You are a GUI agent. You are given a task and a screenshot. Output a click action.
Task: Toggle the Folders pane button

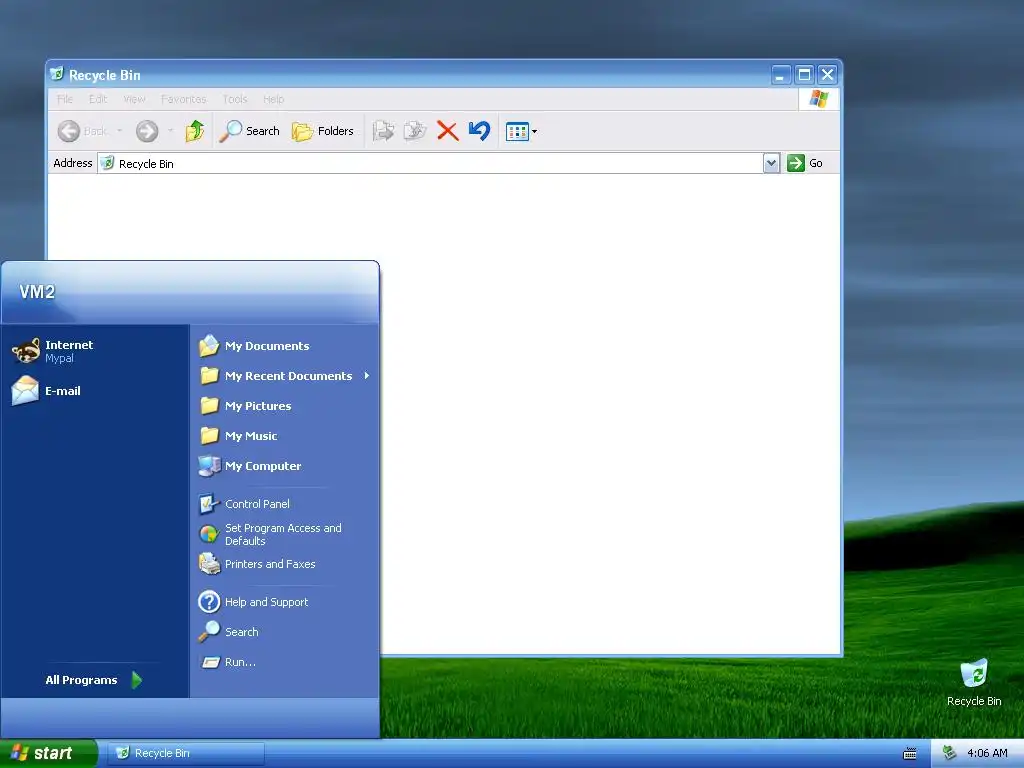(x=323, y=131)
